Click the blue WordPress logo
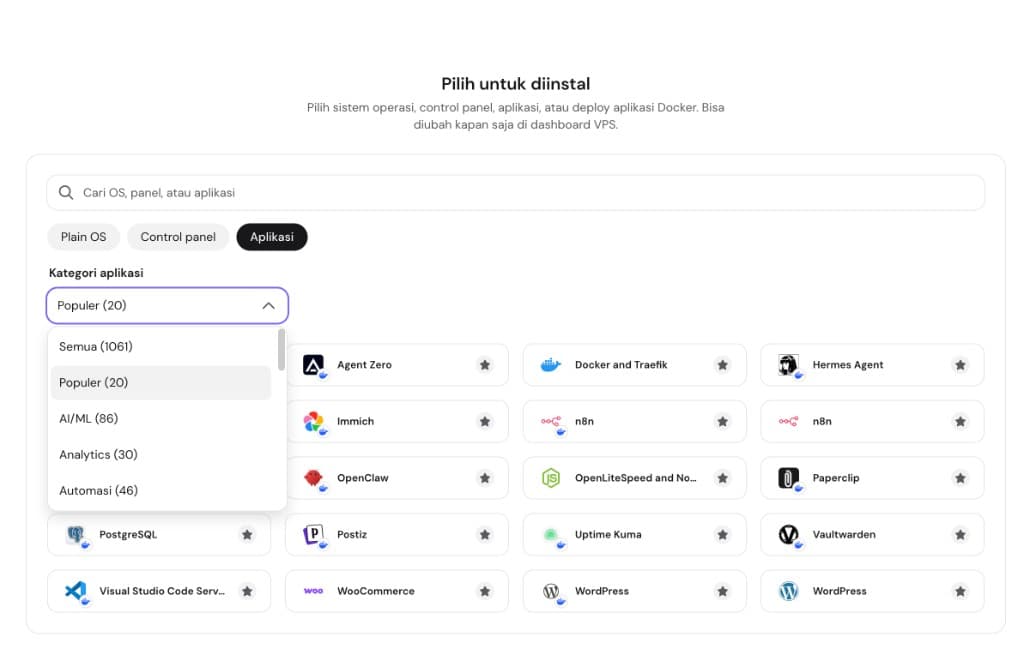The image size is (1024, 655). 788,591
